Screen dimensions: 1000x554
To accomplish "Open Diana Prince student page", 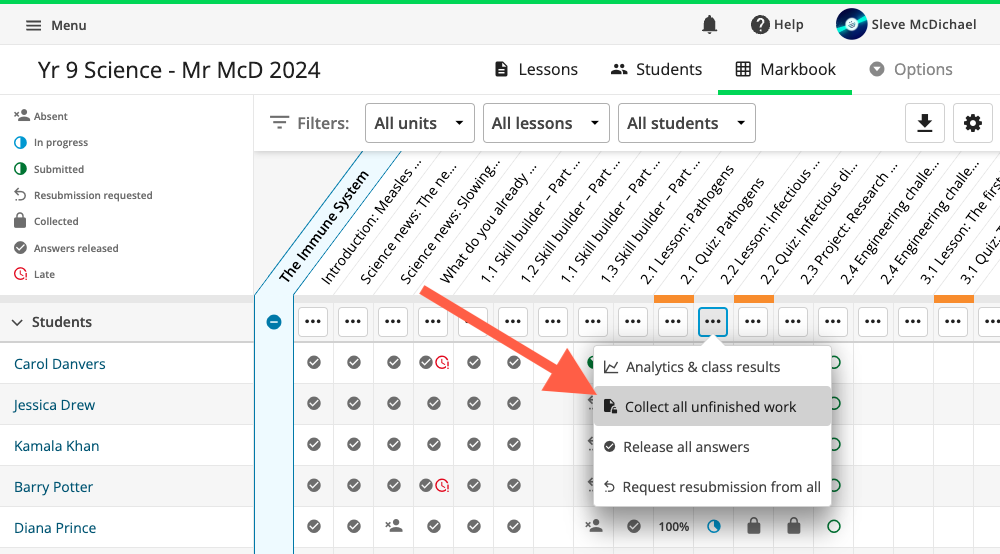I will click(55, 528).
